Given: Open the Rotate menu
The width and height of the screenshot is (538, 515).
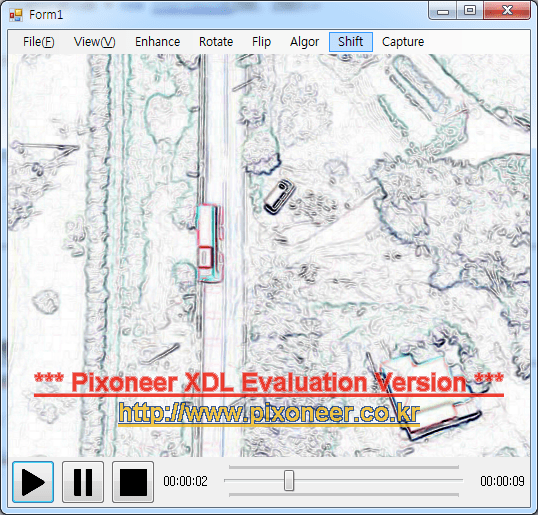Looking at the screenshot, I should pos(216,42).
